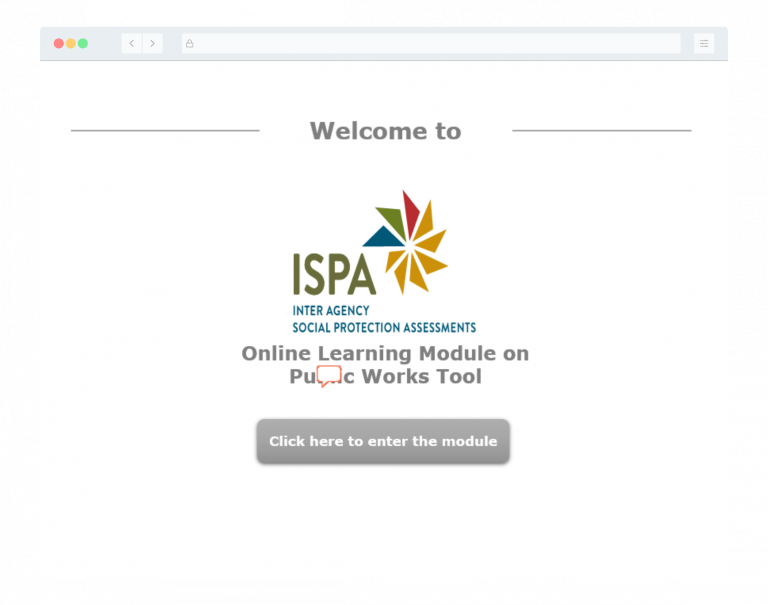Click here to enter the module
768x605 pixels.
pyautogui.click(x=383, y=441)
